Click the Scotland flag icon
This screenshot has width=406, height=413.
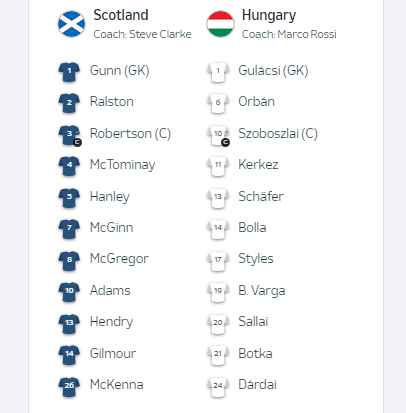71,24
